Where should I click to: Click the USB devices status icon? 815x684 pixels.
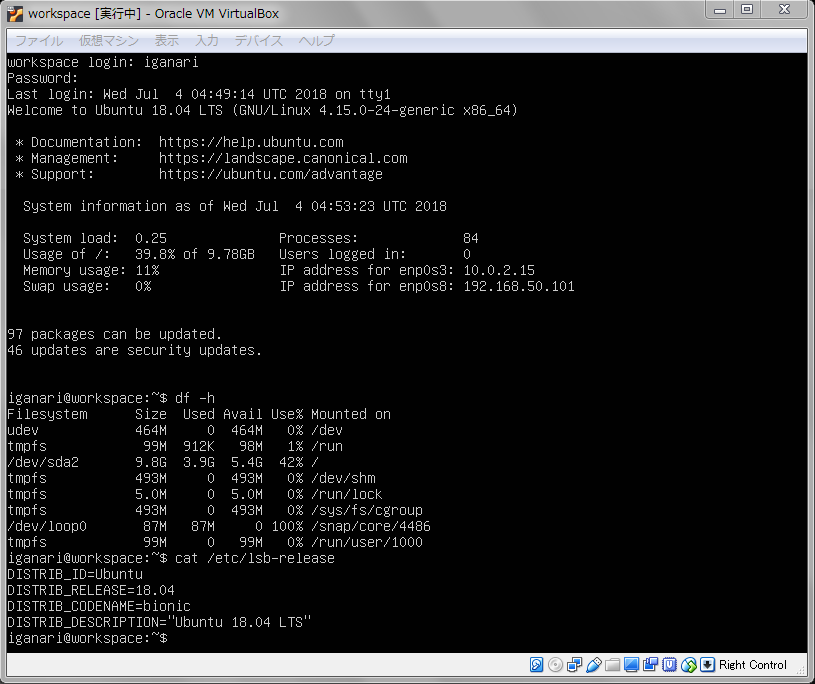click(x=594, y=665)
